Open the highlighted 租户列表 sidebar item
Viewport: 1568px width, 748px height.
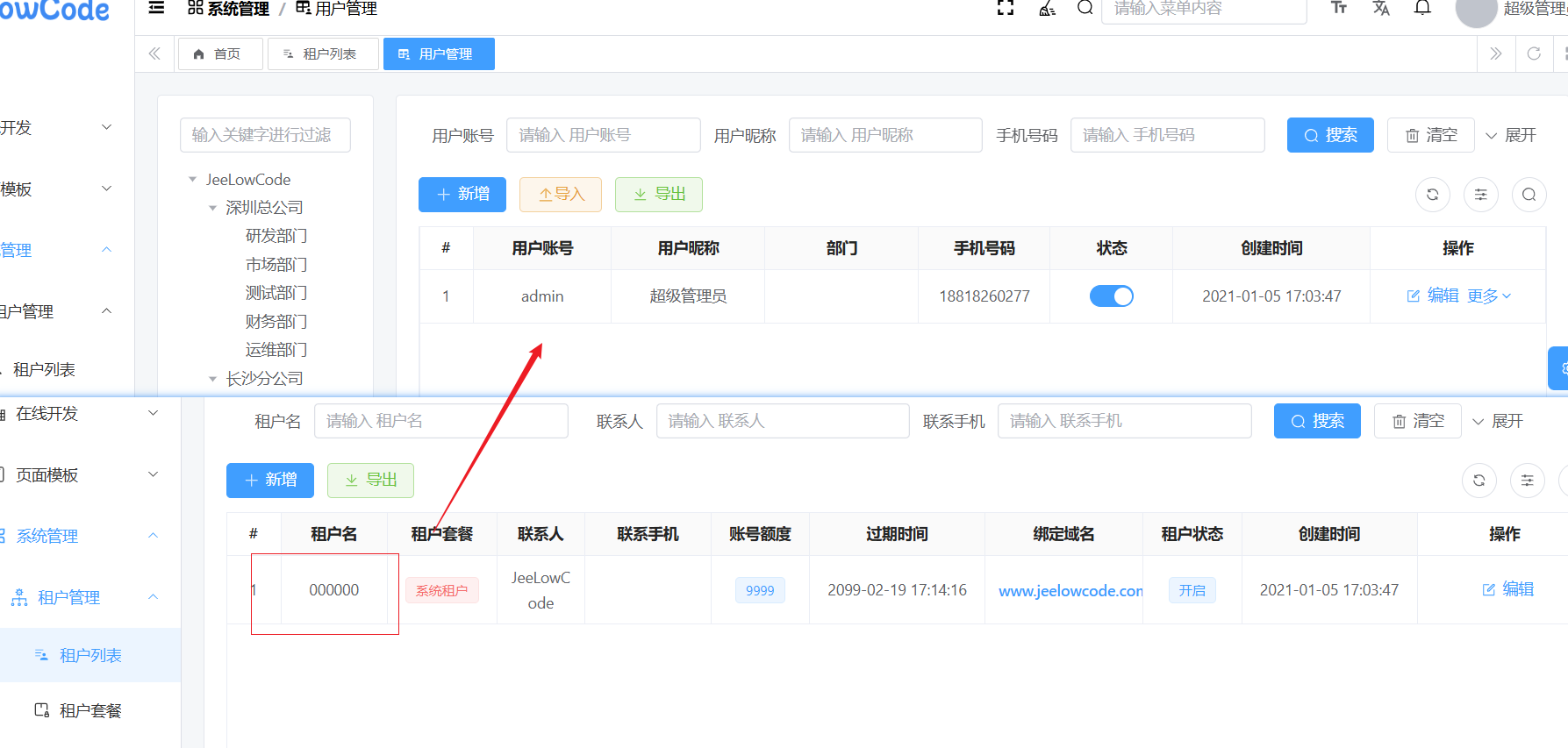(x=90, y=655)
